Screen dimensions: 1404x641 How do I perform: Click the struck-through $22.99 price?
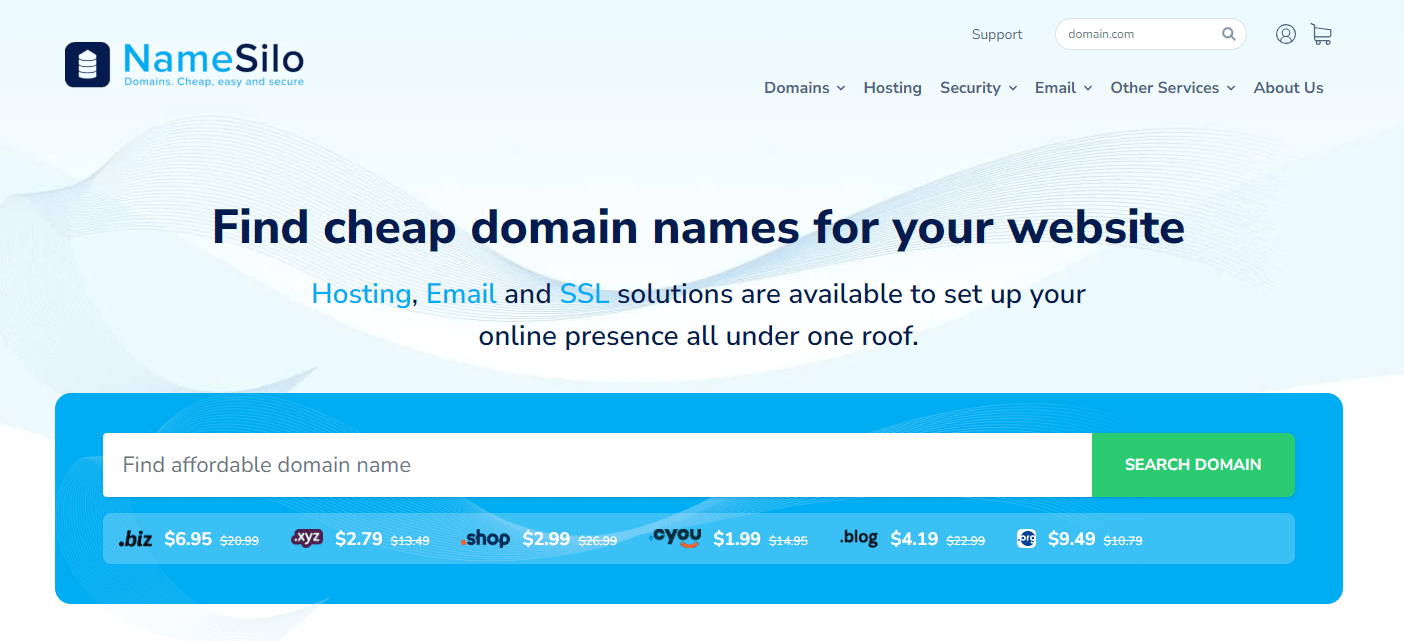pyautogui.click(x=965, y=541)
